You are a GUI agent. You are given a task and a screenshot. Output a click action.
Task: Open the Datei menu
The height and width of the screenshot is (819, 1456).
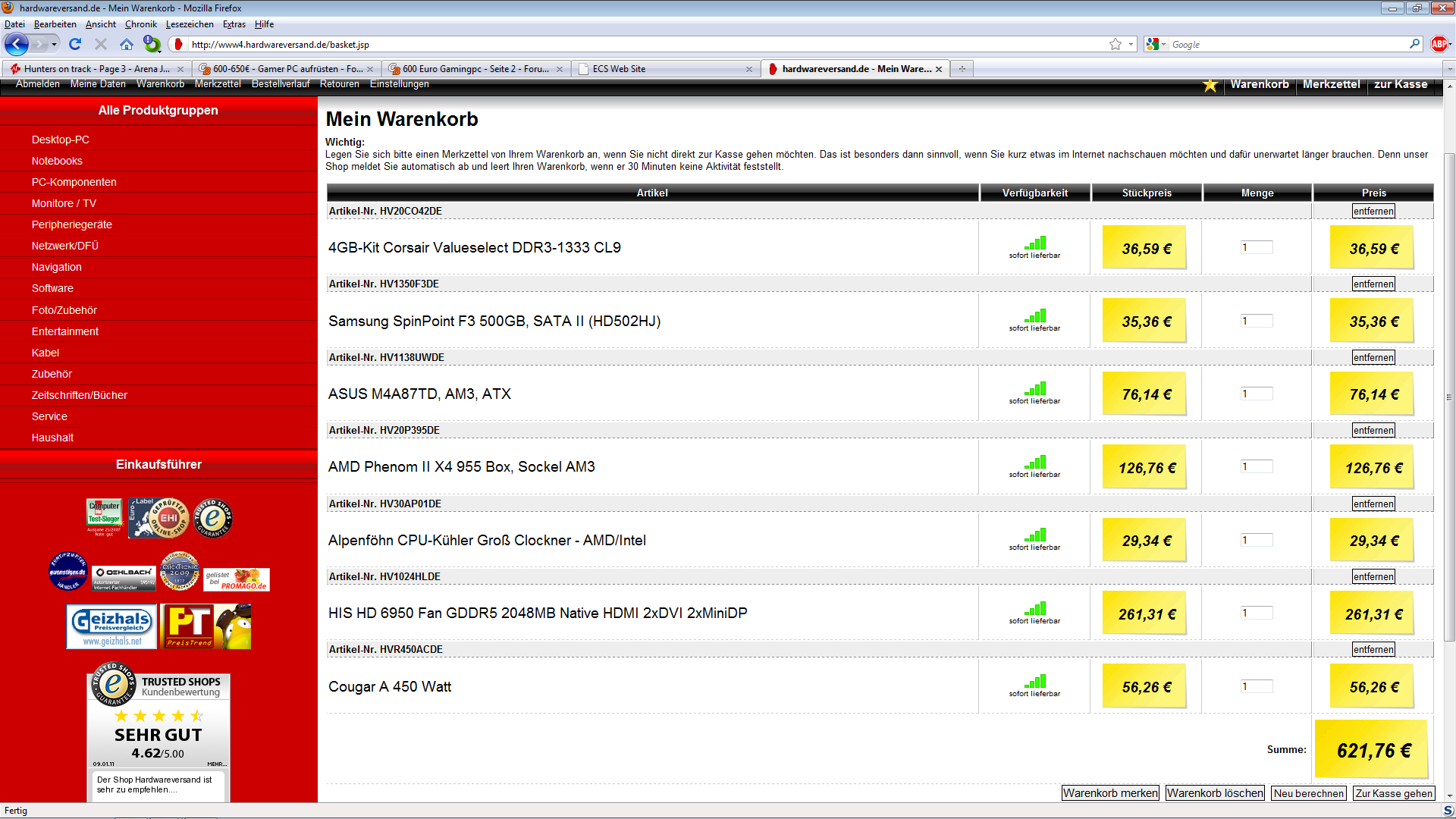click(x=14, y=24)
